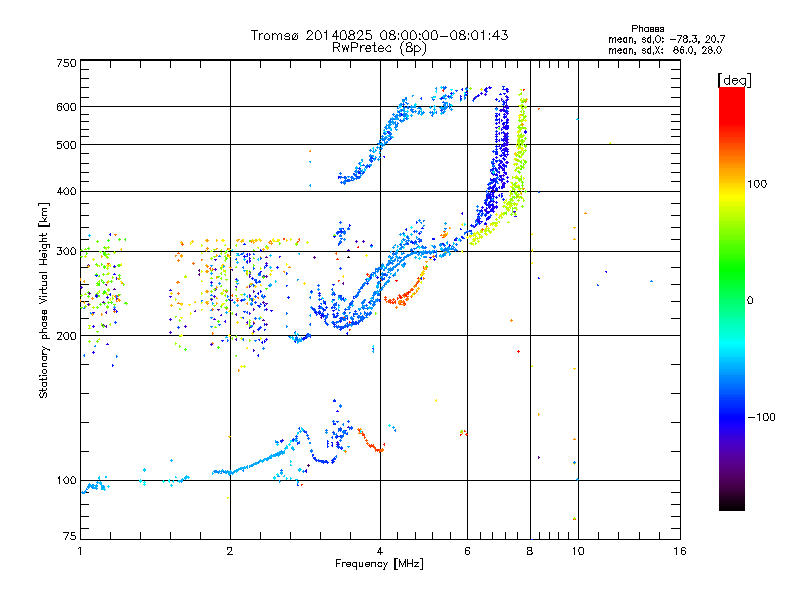Viewport: 800px width, 600px height.
Task: Click the x-axis tick label '10'
Action: coord(578,551)
